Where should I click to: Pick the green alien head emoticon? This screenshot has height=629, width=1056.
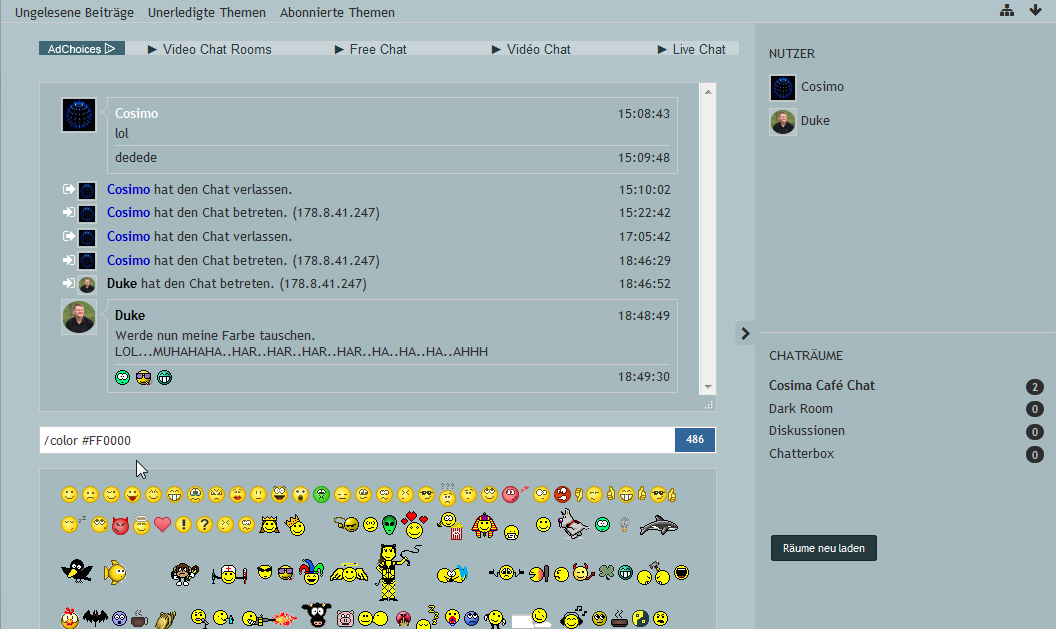[390, 523]
